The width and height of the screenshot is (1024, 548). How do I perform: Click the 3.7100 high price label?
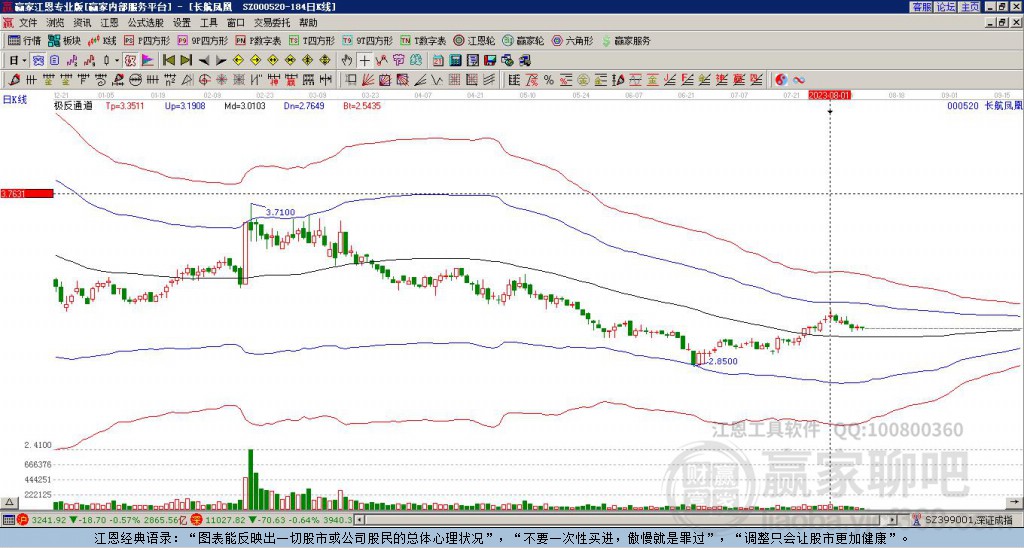coord(280,212)
